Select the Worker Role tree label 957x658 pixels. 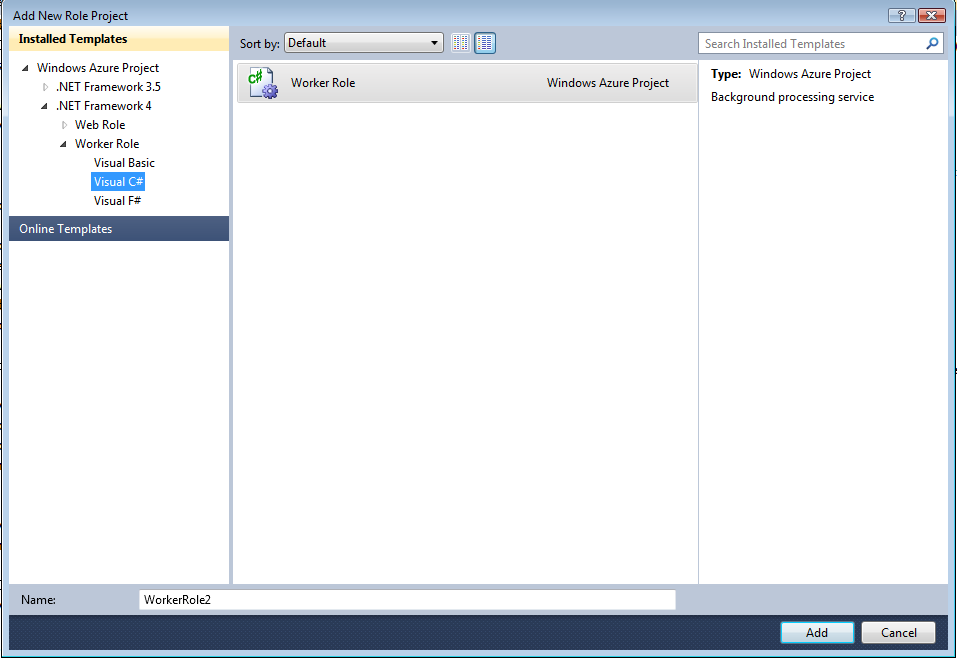(107, 144)
